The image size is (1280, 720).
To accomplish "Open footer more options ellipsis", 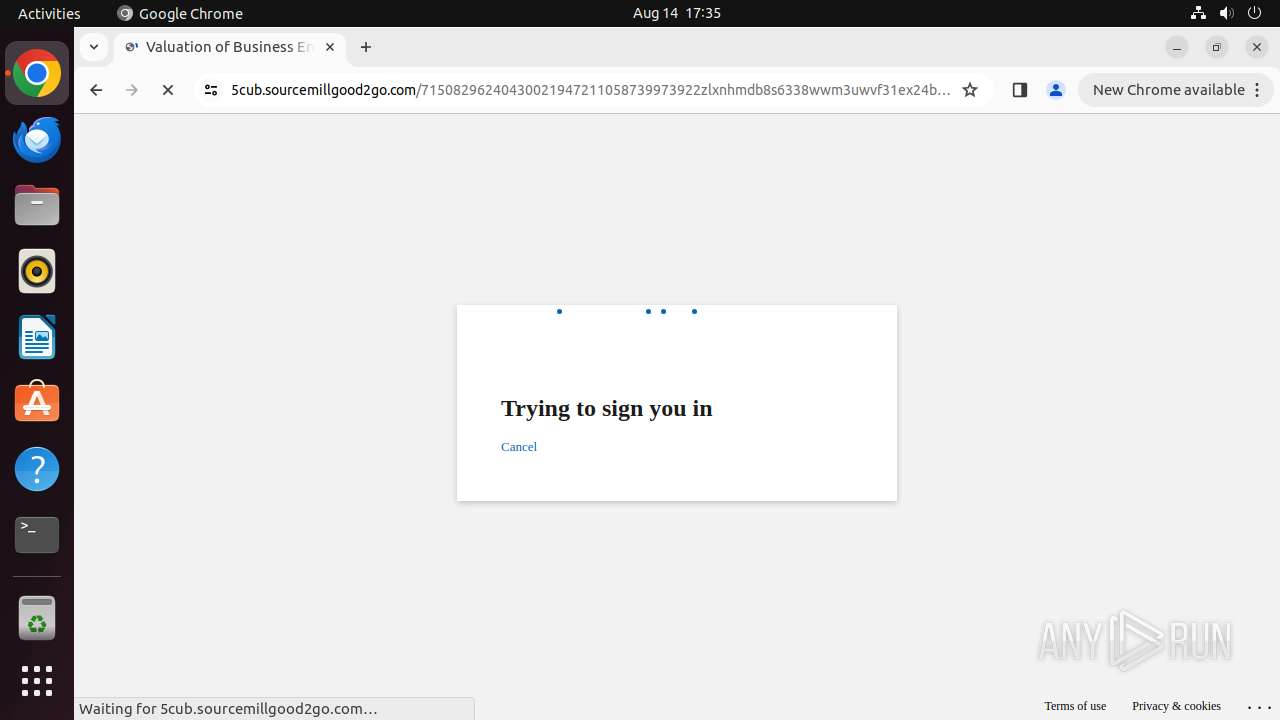I will point(1259,706).
